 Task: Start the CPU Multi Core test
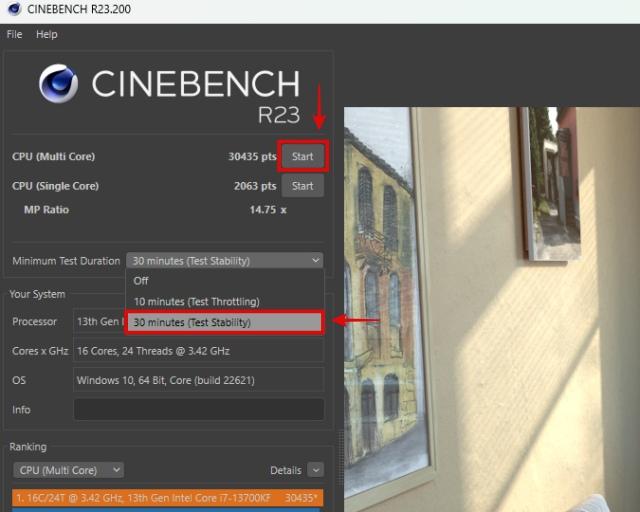coord(302,156)
